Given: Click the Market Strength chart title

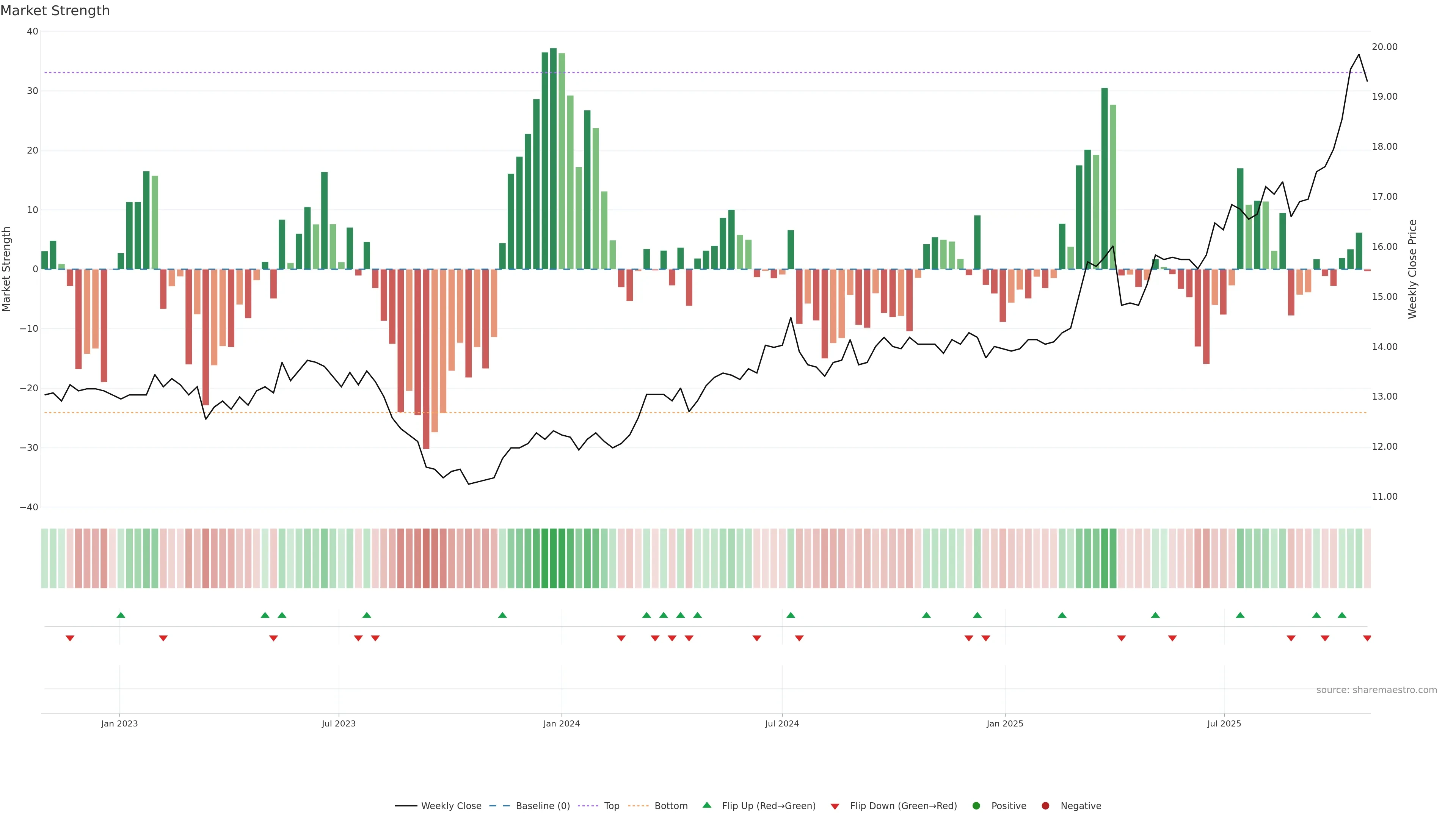Looking at the screenshot, I should [x=55, y=11].
